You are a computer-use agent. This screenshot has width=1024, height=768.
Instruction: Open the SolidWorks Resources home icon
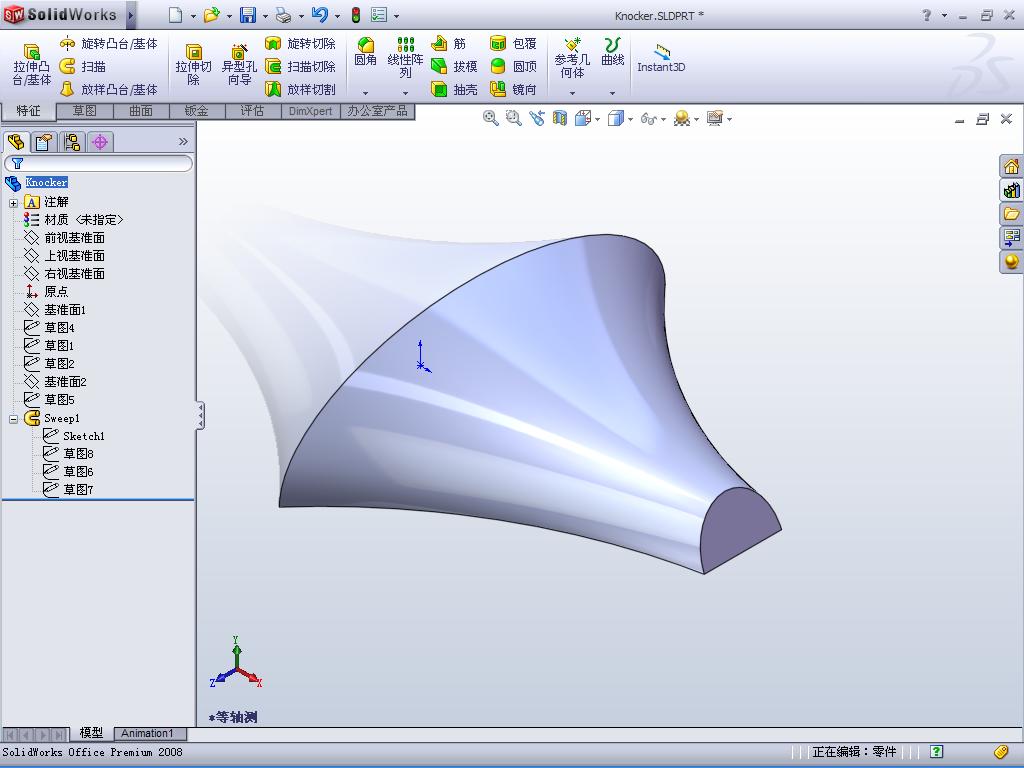point(1011,167)
